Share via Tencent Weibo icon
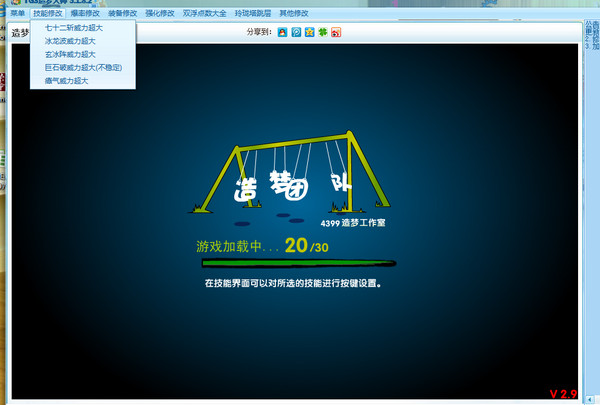The image size is (600, 405). (296, 32)
